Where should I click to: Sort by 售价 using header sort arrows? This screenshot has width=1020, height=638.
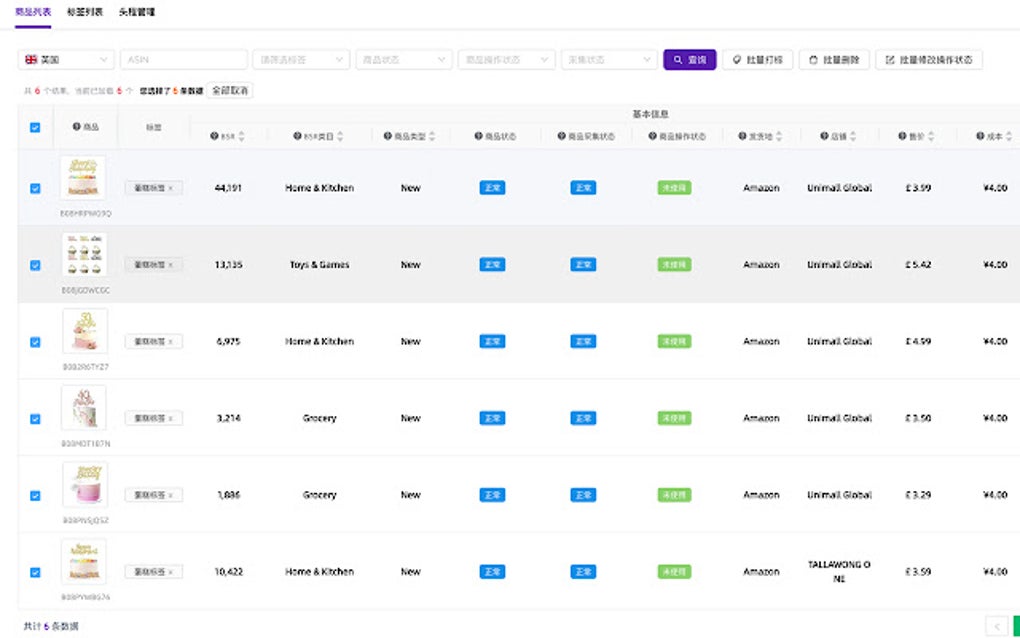[931, 136]
